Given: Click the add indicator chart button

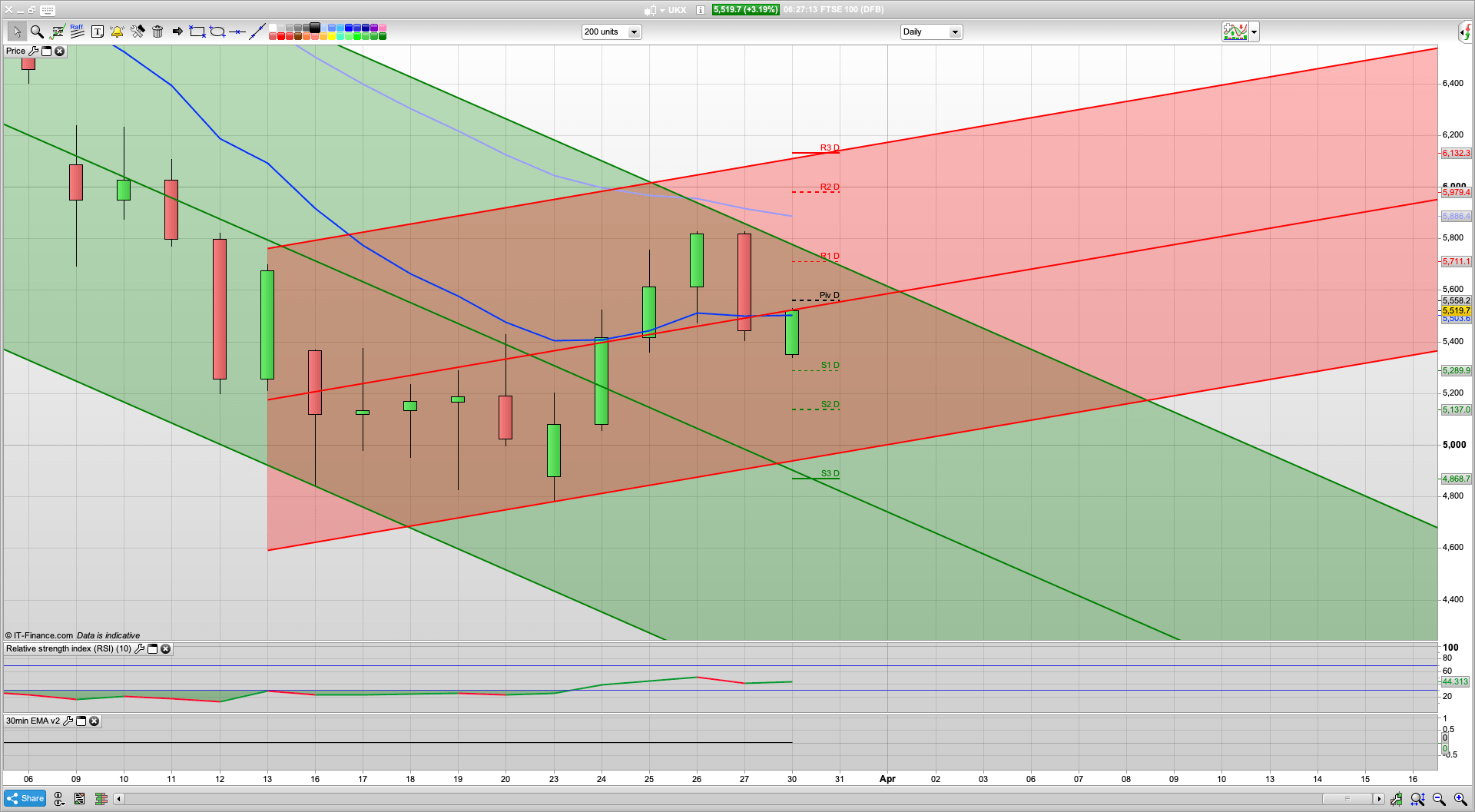Looking at the screenshot, I should tap(1235, 31).
